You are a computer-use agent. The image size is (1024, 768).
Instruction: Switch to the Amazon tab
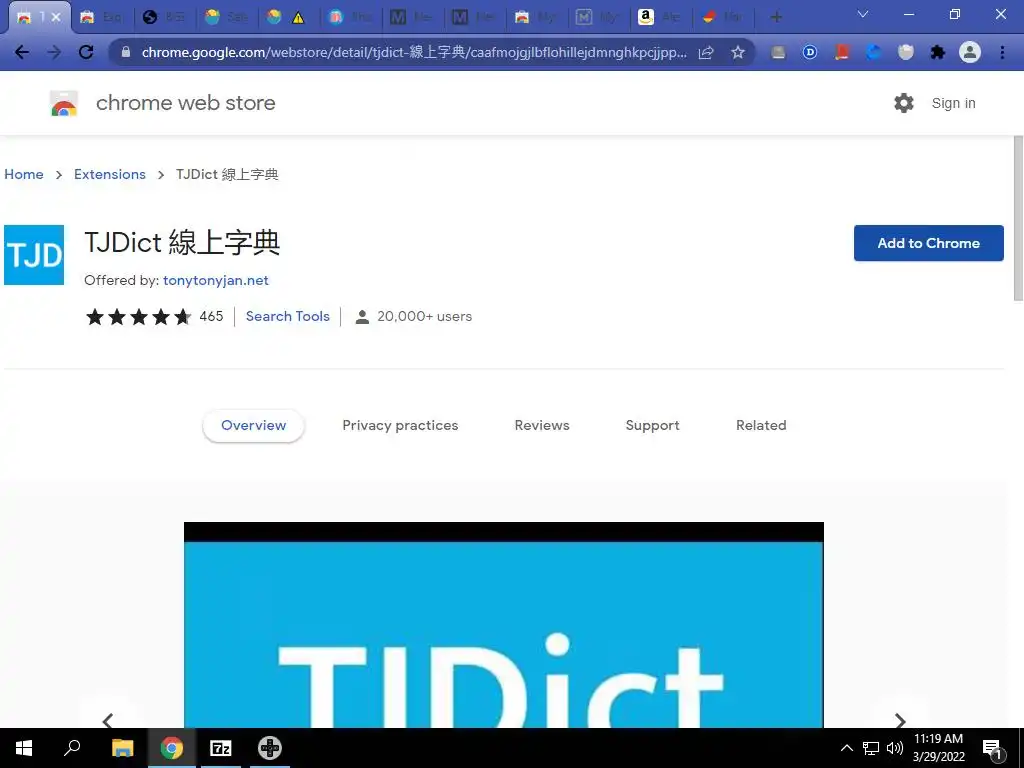pyautogui.click(x=661, y=17)
